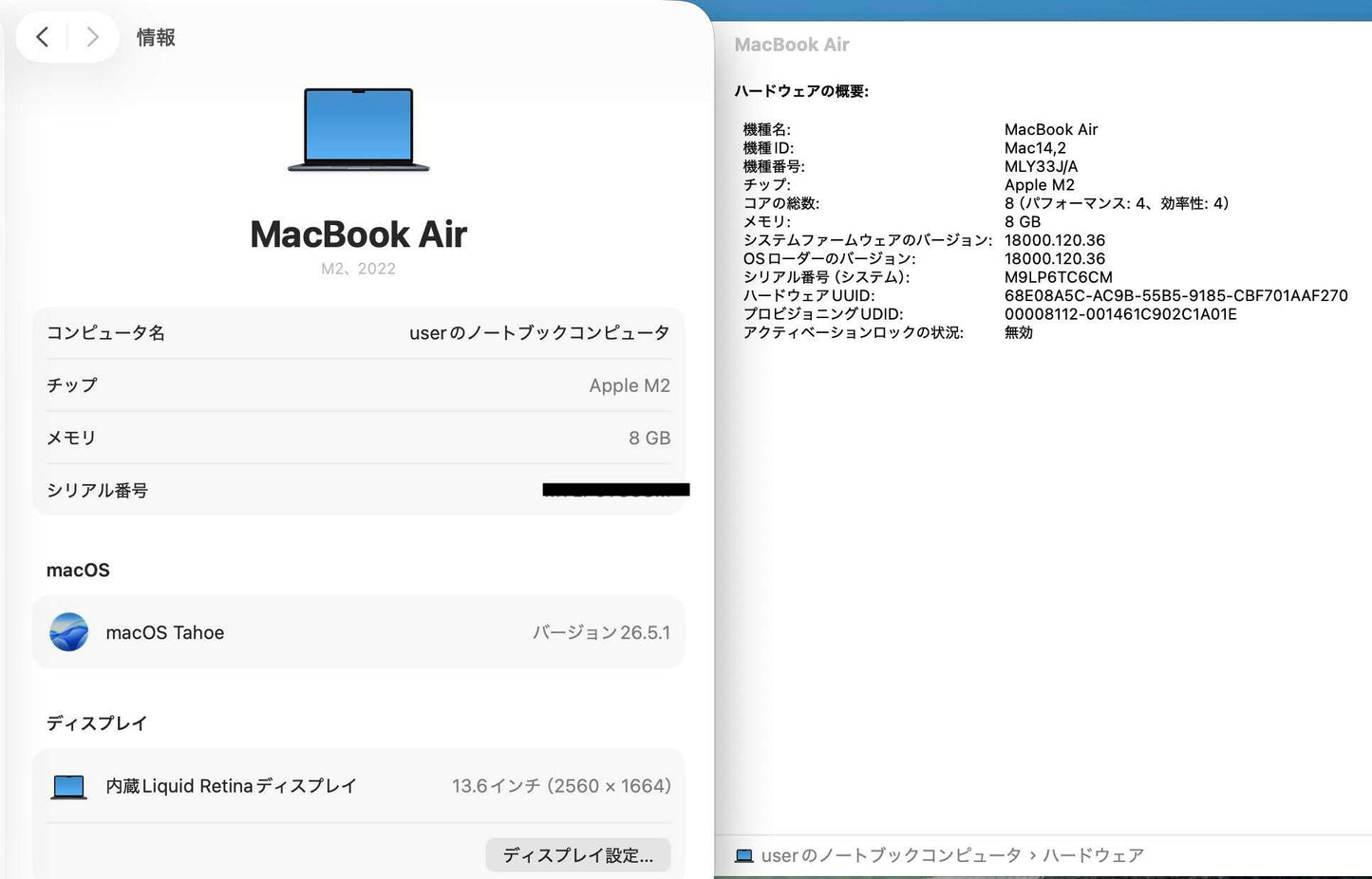Click the メモリ row value 8 GB

coord(649,438)
